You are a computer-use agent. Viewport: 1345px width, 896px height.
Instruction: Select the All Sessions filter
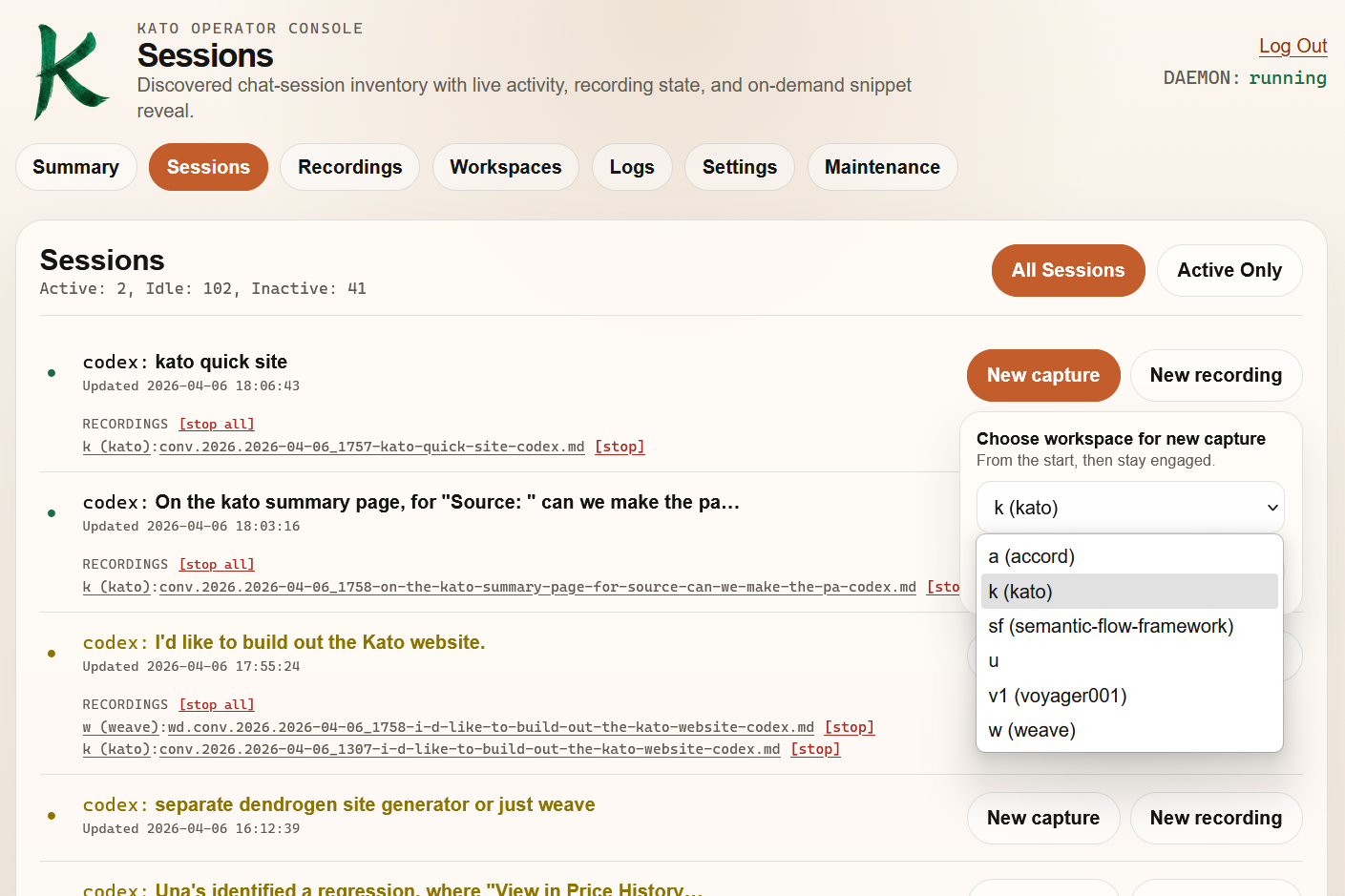point(1067,270)
